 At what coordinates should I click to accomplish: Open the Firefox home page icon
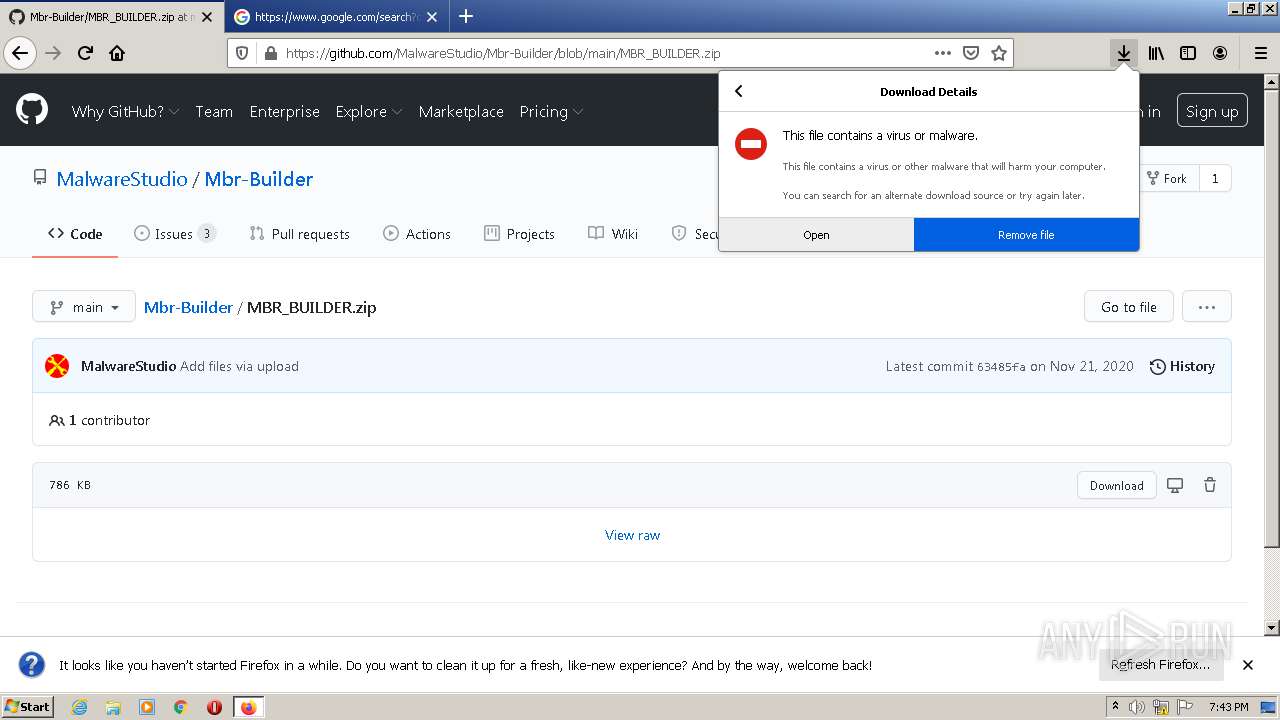click(x=117, y=53)
